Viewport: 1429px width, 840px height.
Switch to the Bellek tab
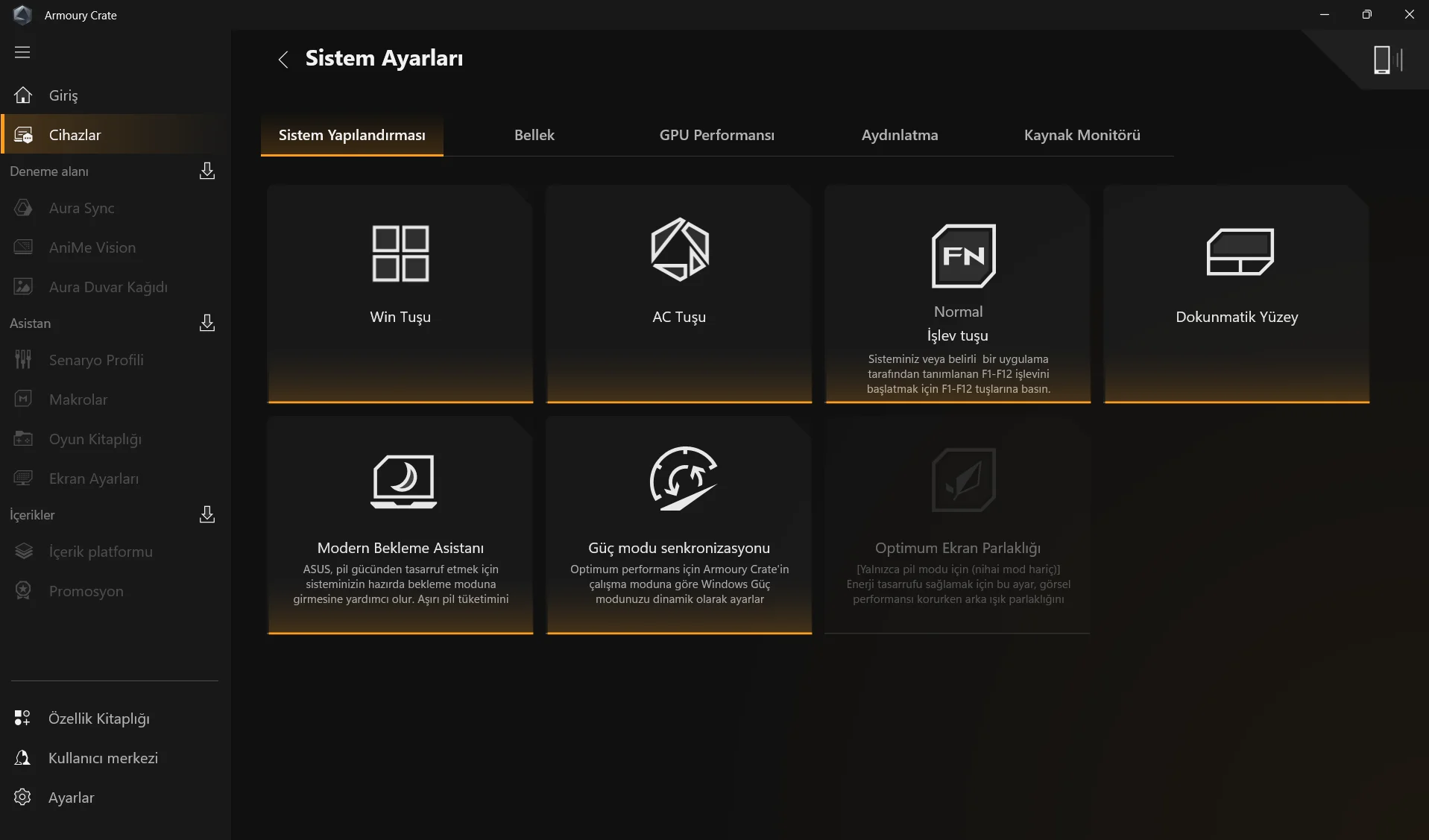[534, 135]
